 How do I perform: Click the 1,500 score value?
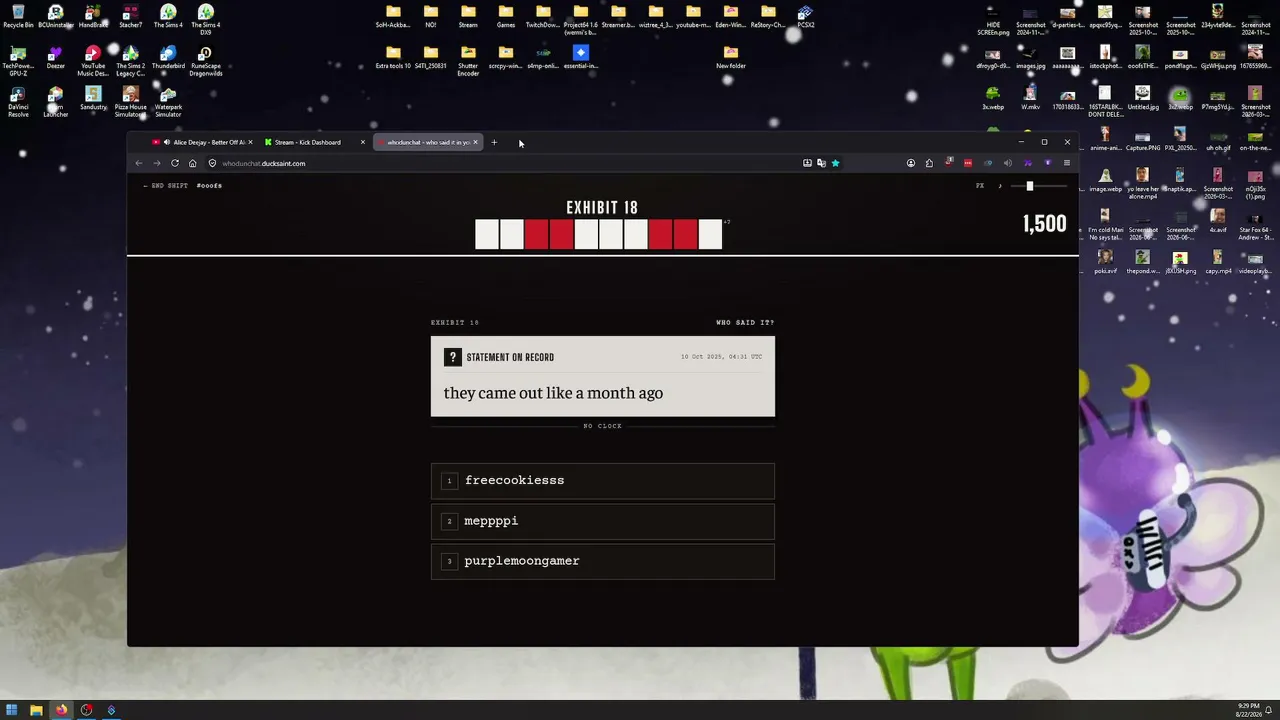(1045, 224)
